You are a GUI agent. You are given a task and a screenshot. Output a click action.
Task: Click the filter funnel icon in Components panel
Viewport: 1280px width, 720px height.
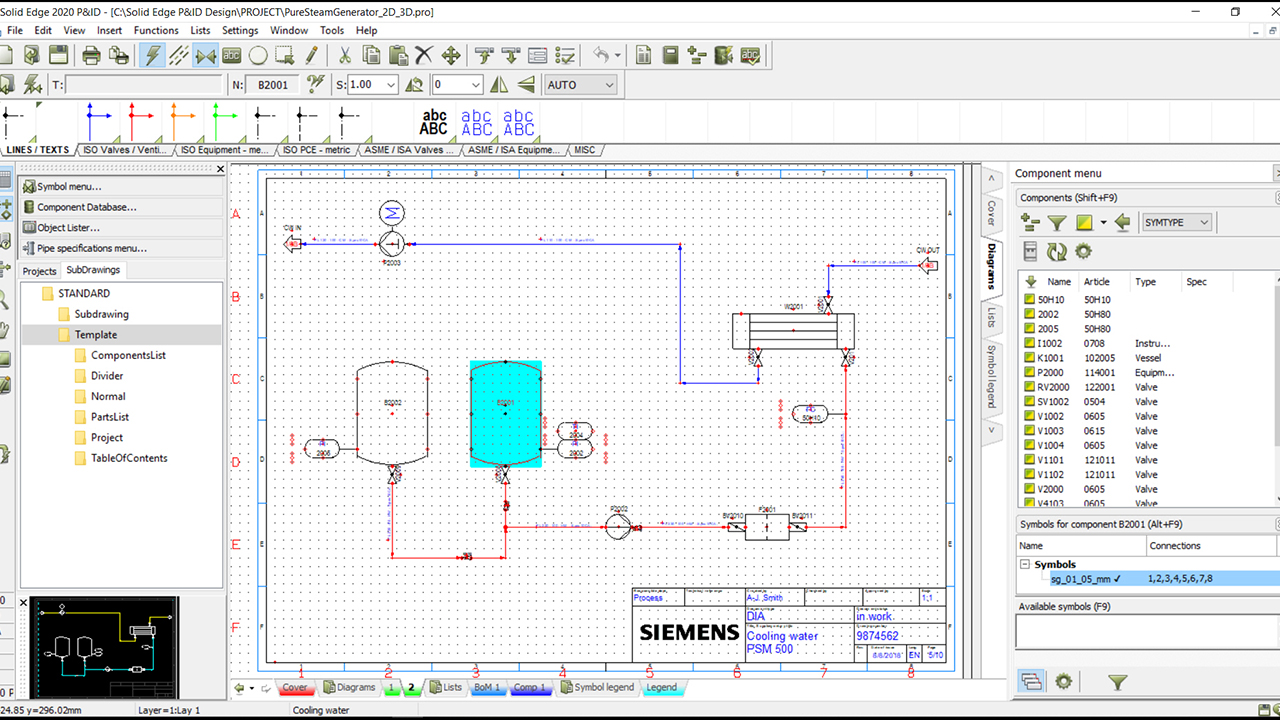1057,222
